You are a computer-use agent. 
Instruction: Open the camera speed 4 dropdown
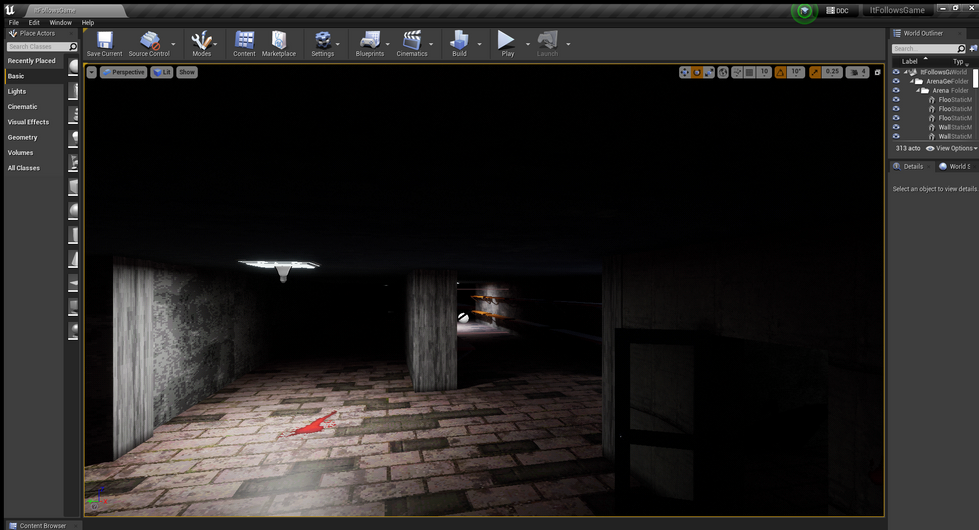(857, 72)
